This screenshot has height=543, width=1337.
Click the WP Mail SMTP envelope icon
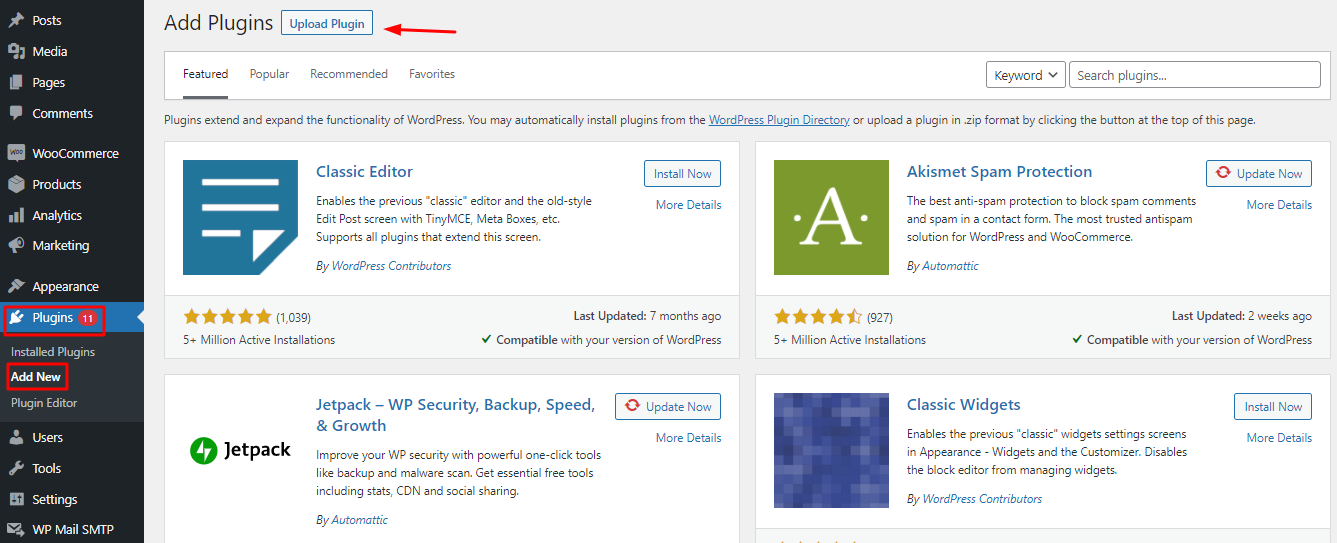[x=16, y=530]
